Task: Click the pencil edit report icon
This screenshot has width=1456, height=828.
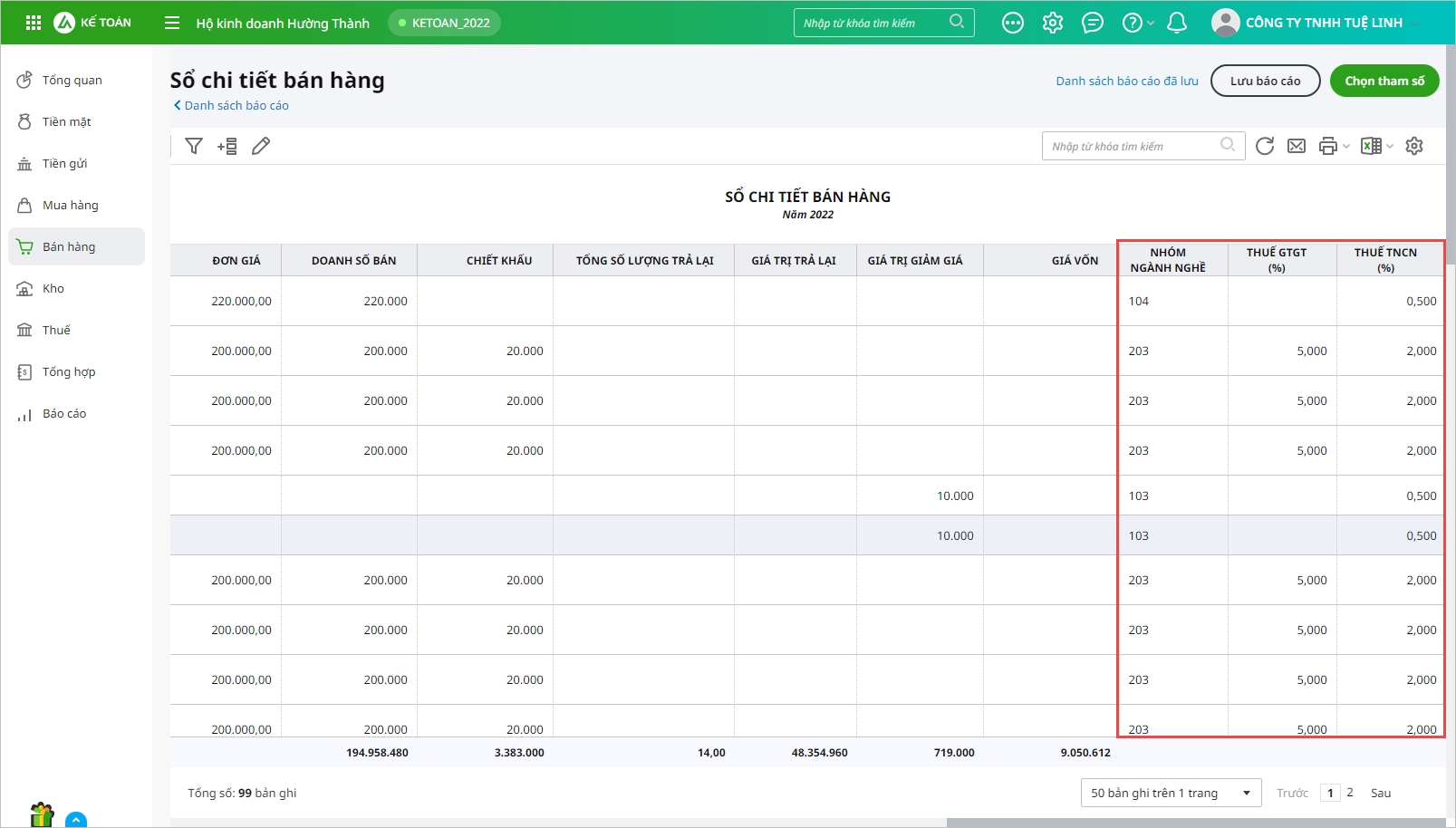Action: pos(261,146)
